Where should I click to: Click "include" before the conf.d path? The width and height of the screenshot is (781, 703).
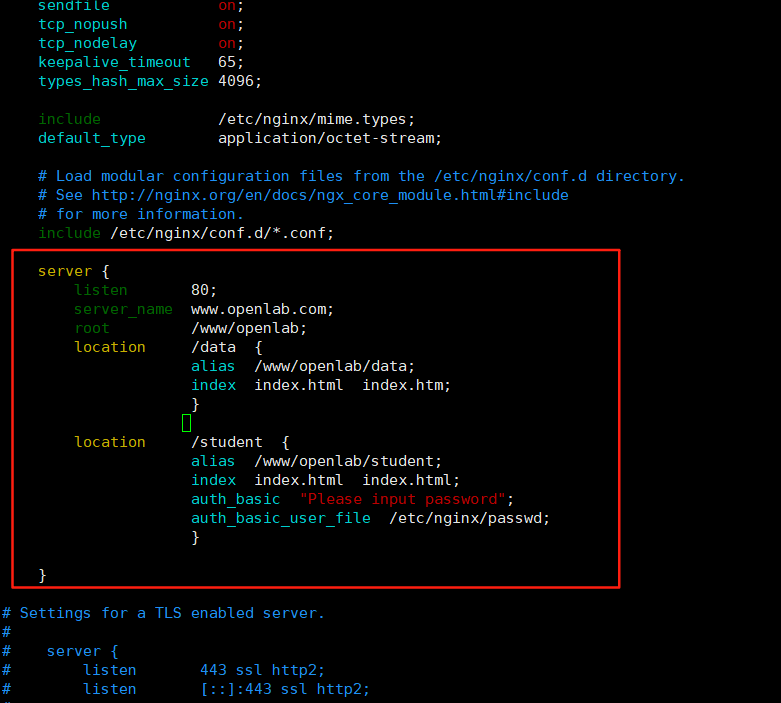69,233
